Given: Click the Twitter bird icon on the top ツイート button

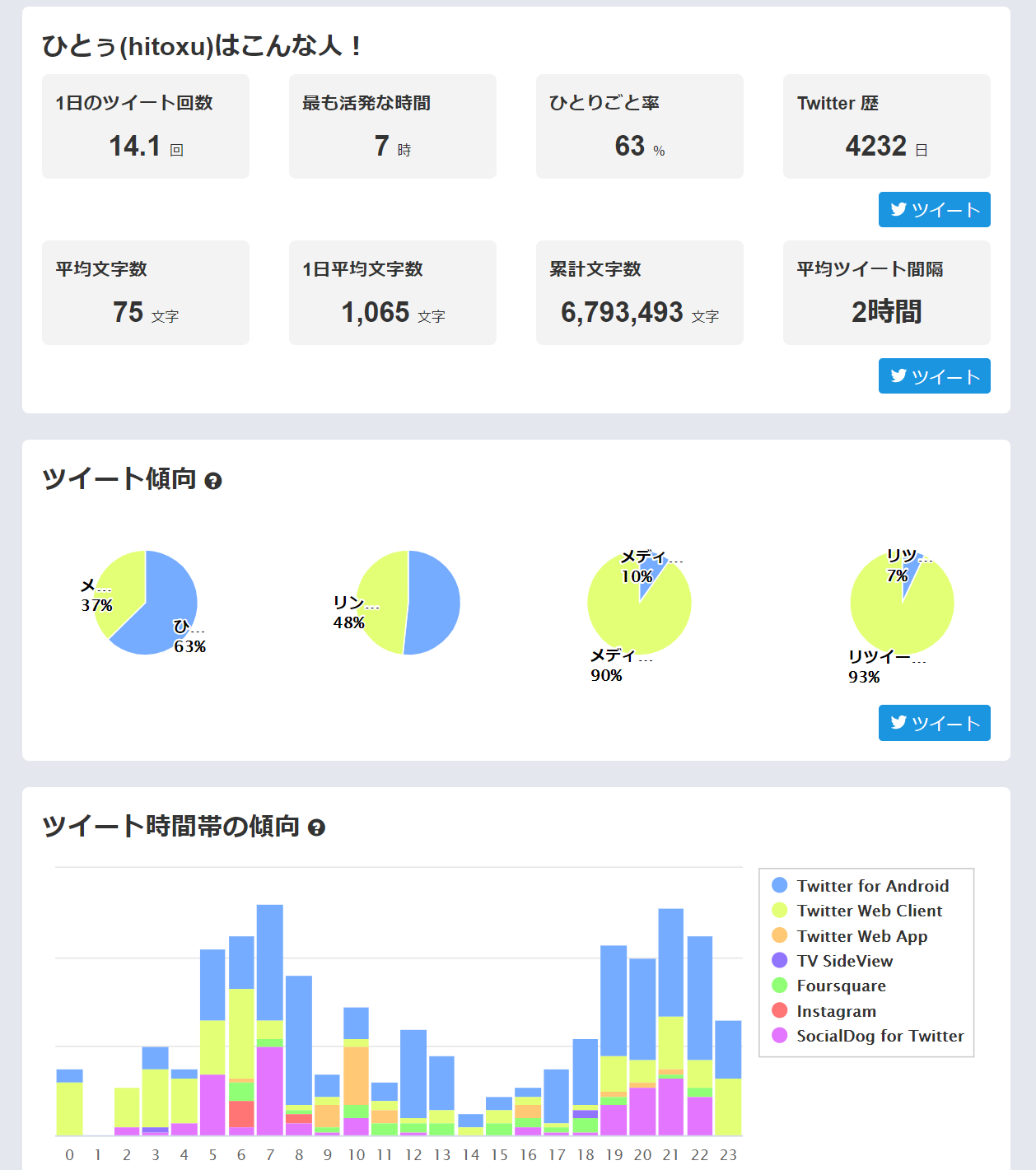Looking at the screenshot, I should point(899,210).
